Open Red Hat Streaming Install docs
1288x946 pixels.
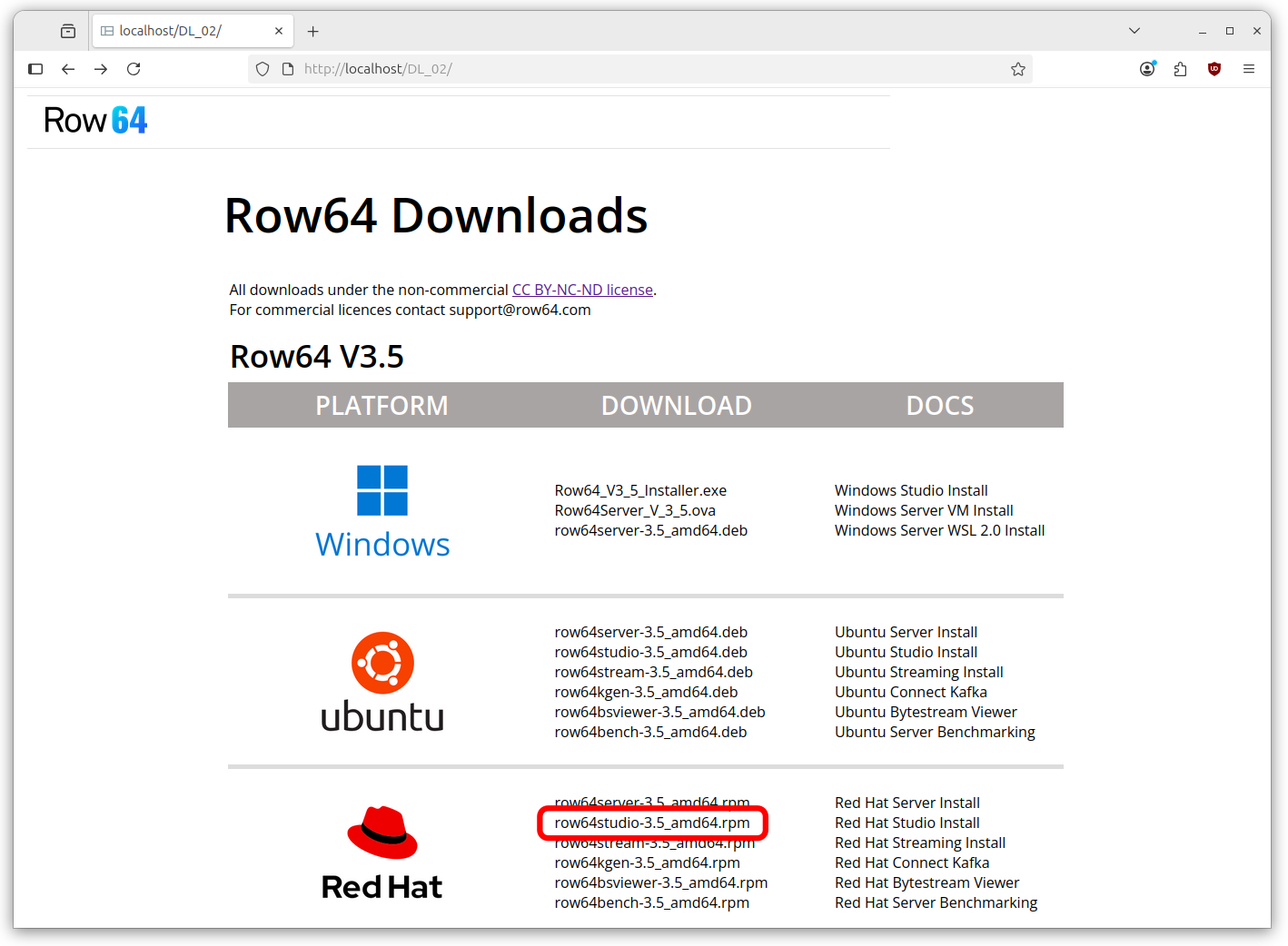pyautogui.click(x=920, y=843)
